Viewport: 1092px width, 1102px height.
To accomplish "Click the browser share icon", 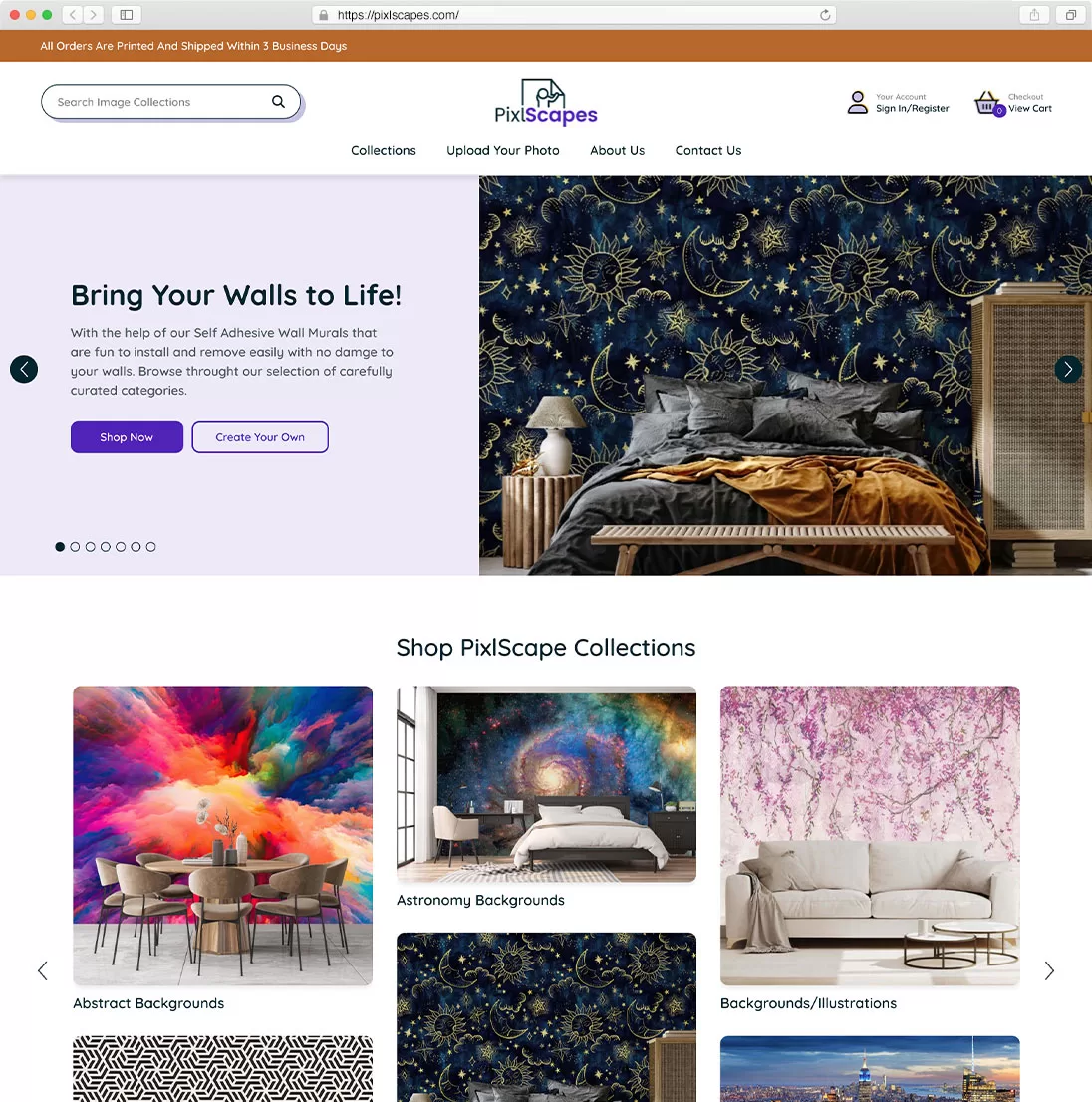I will tap(1034, 15).
